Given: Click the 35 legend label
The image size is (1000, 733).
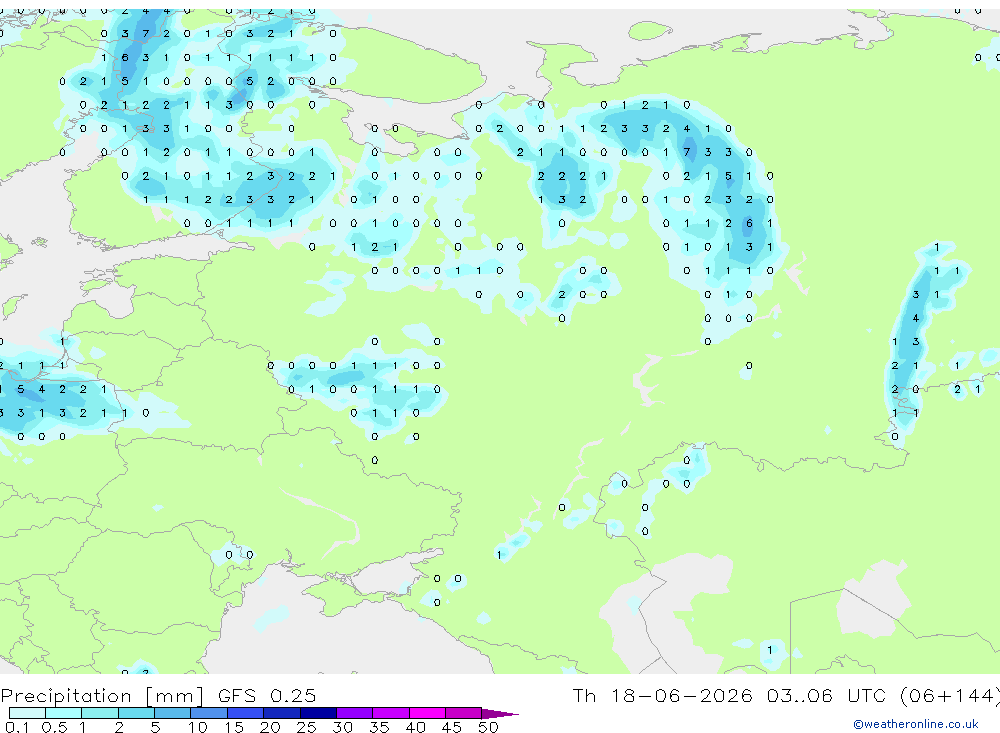Looking at the screenshot, I should coord(379,727).
